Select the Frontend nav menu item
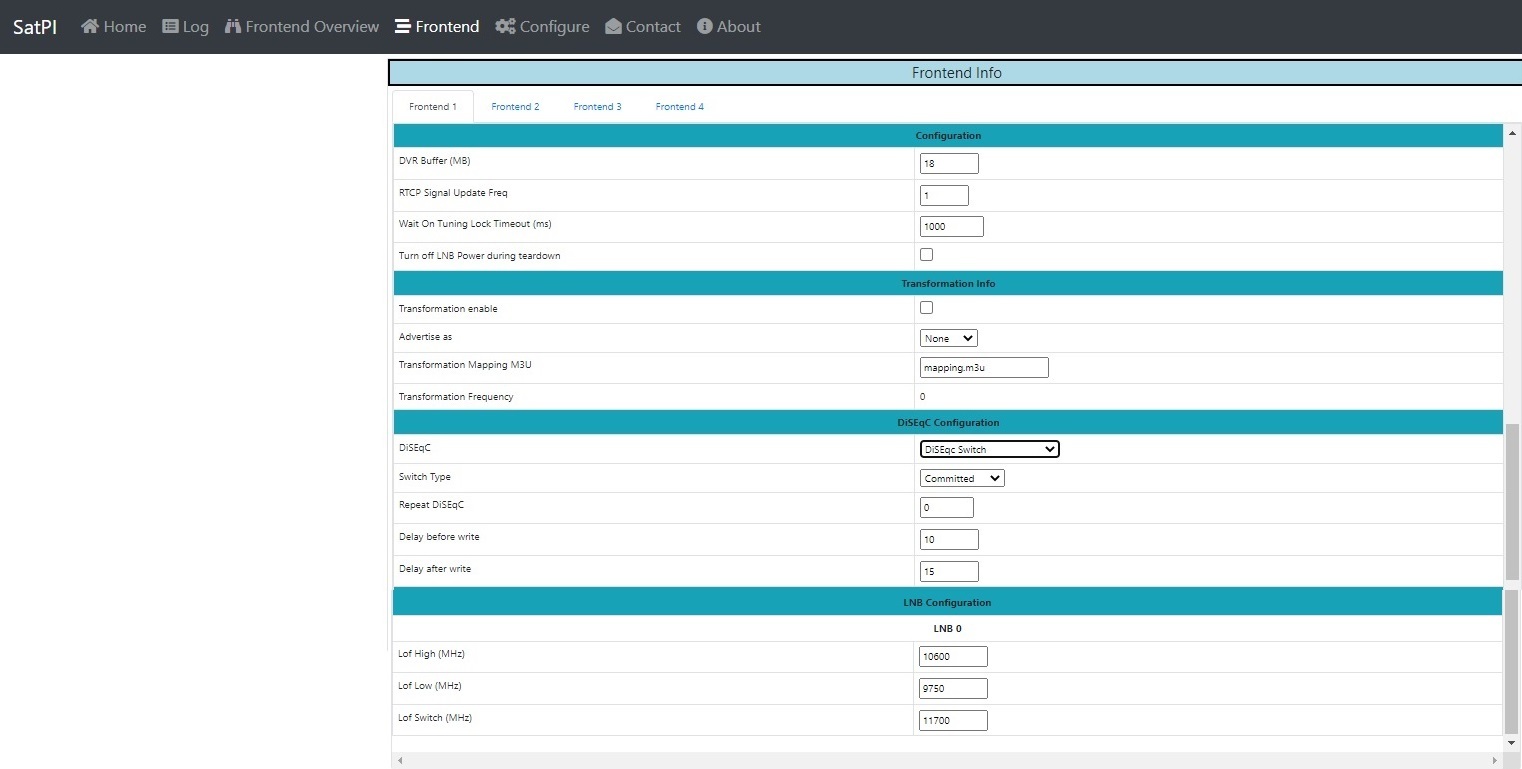Viewport: 1522px width, 769px height. (x=437, y=26)
